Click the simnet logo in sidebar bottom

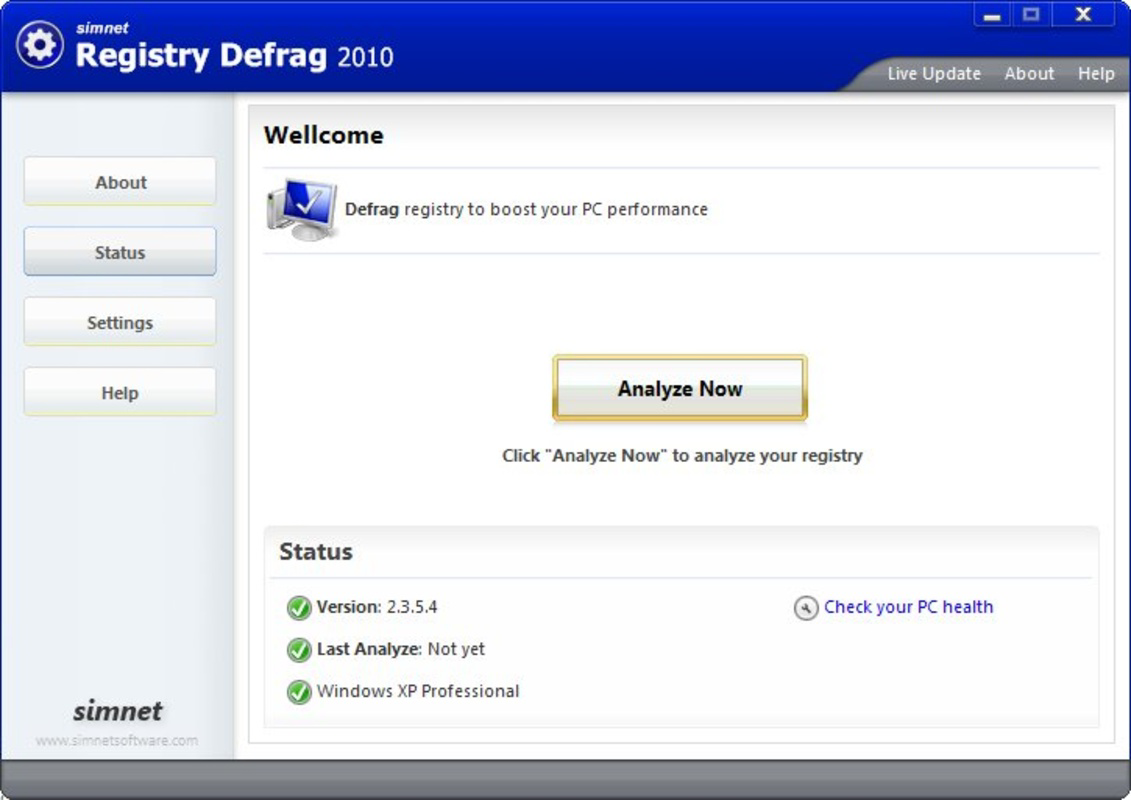click(118, 711)
